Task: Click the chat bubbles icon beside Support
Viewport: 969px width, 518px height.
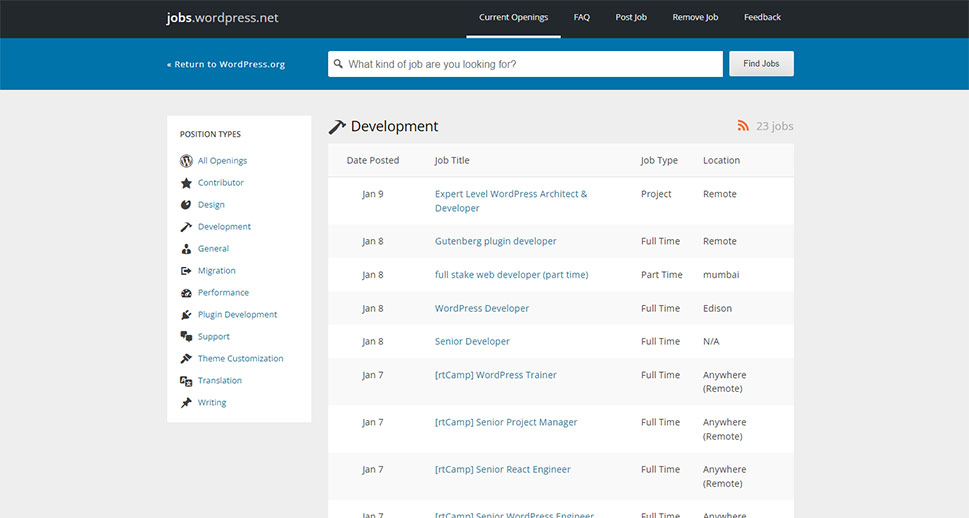Action: (x=186, y=337)
